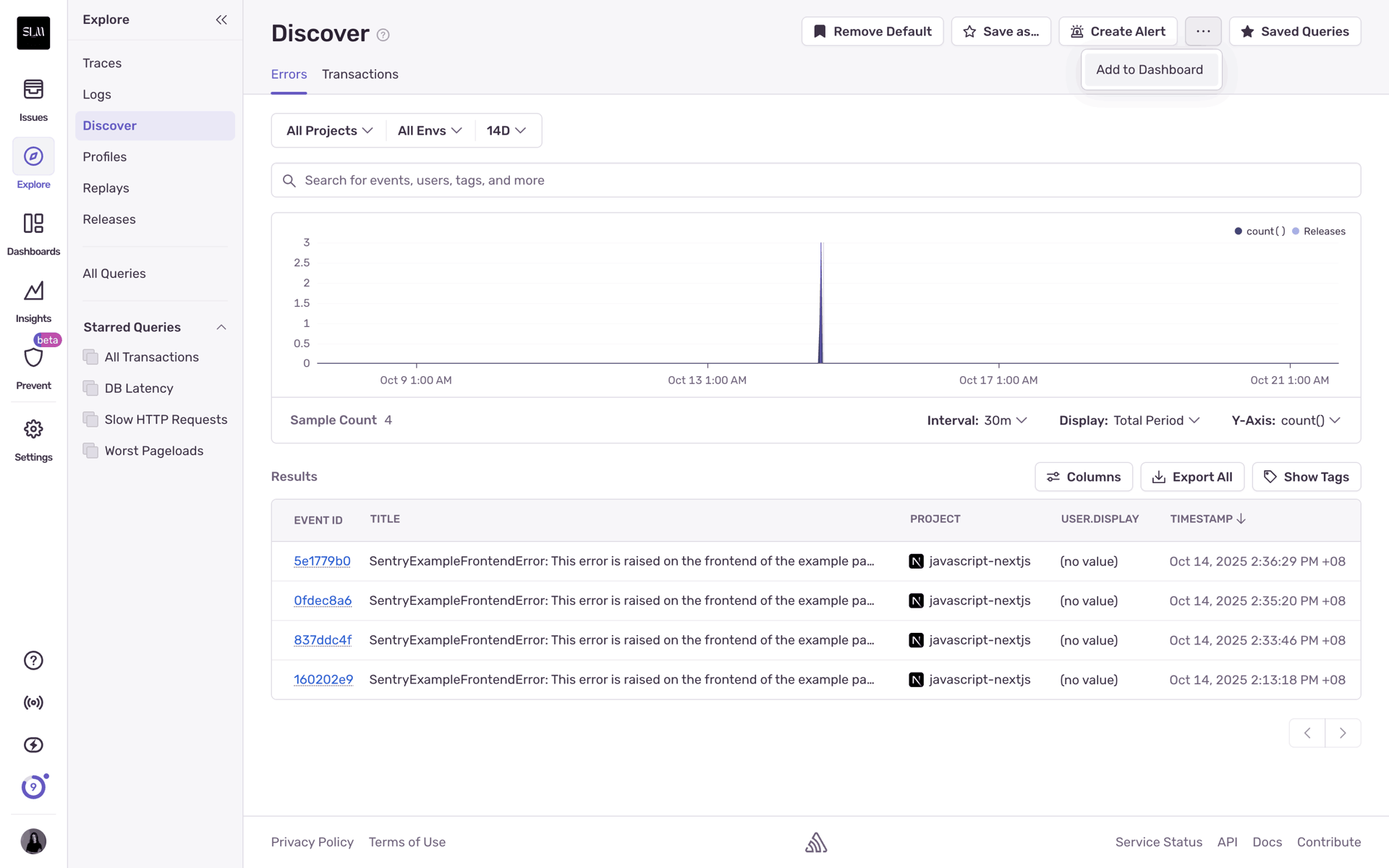Screen dimensions: 1389x868
Task: Click the Save as... button
Action: point(1001,31)
